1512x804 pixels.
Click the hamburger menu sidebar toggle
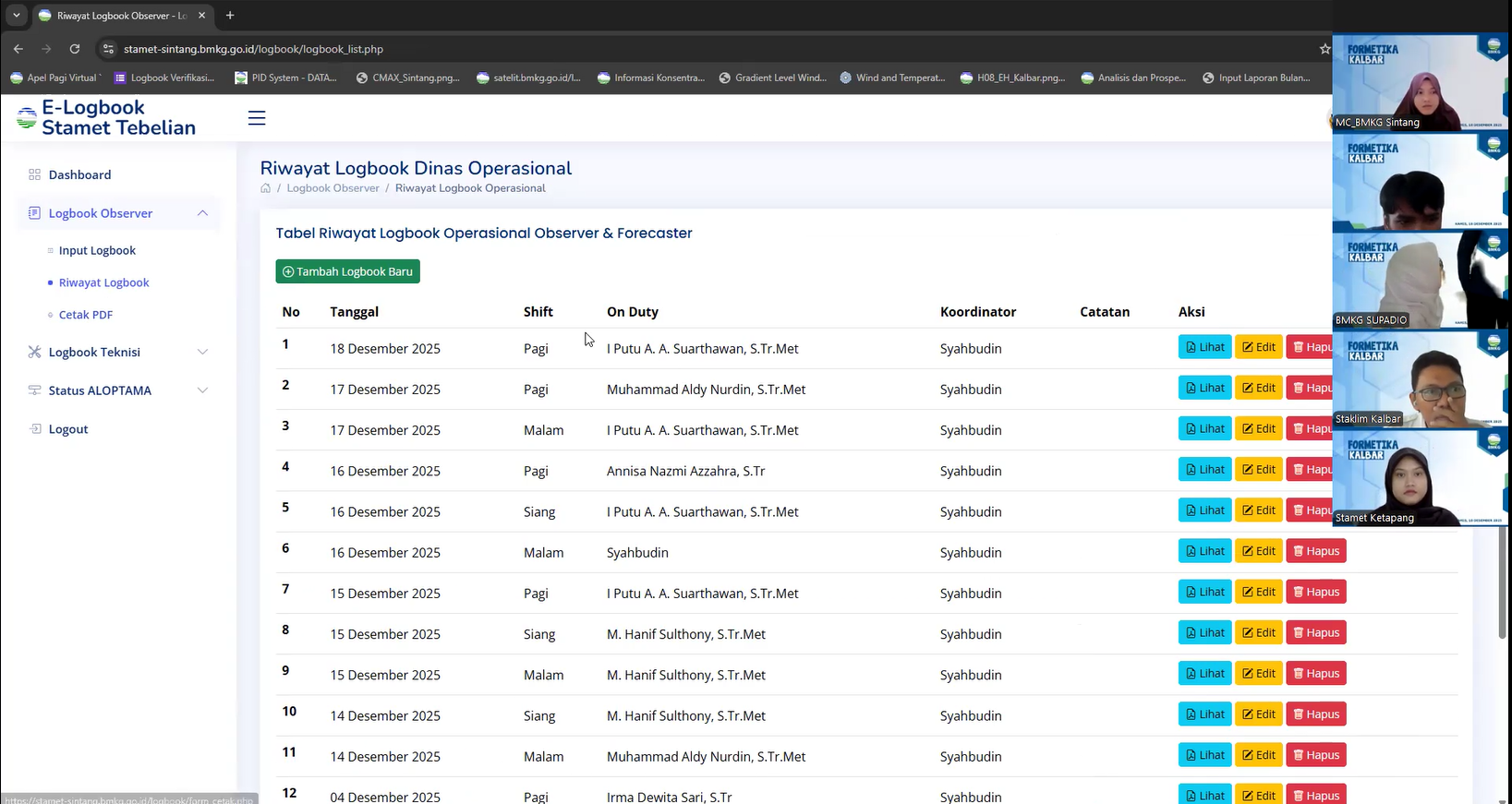tap(257, 118)
